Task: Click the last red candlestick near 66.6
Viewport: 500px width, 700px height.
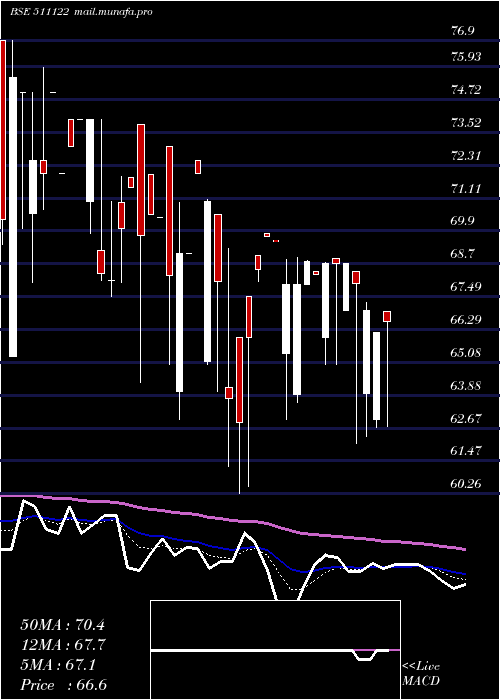Action: tap(387, 317)
